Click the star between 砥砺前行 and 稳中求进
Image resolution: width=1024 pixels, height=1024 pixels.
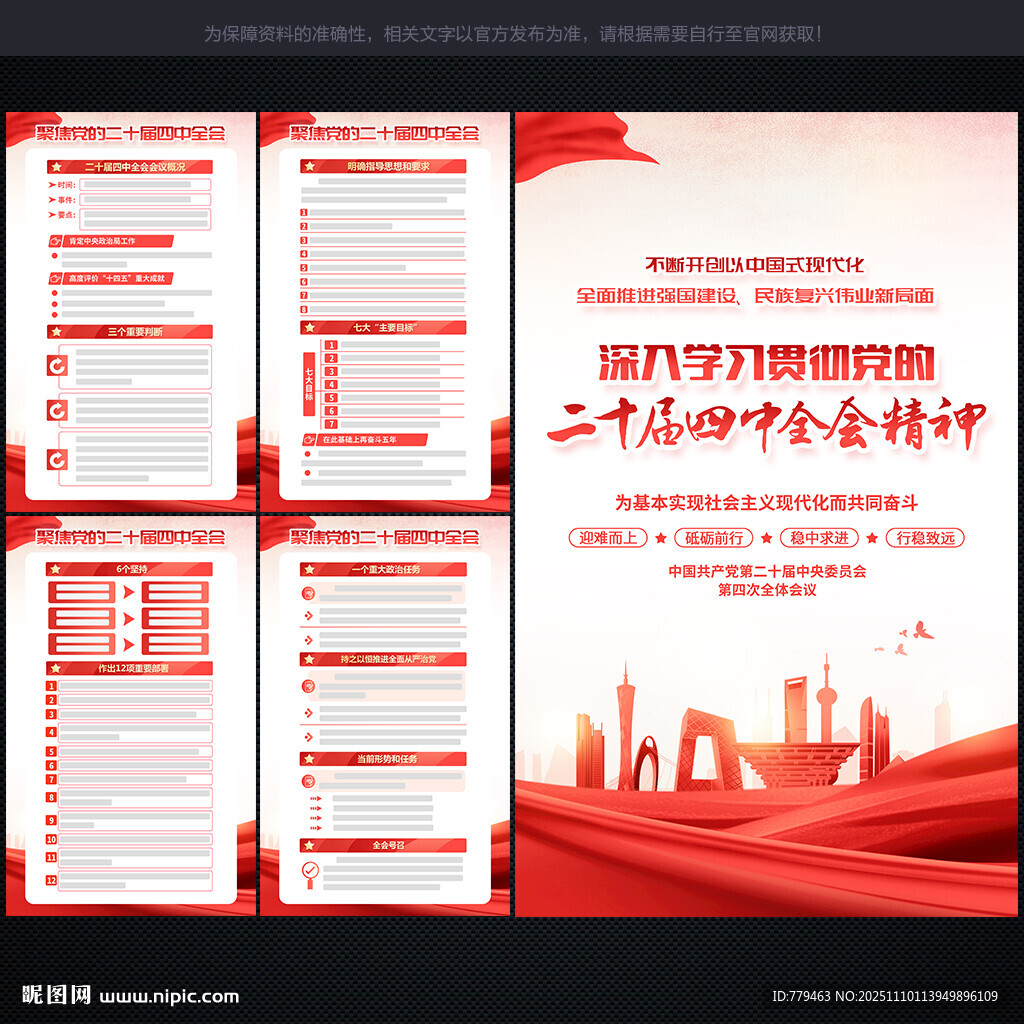(x=767, y=538)
